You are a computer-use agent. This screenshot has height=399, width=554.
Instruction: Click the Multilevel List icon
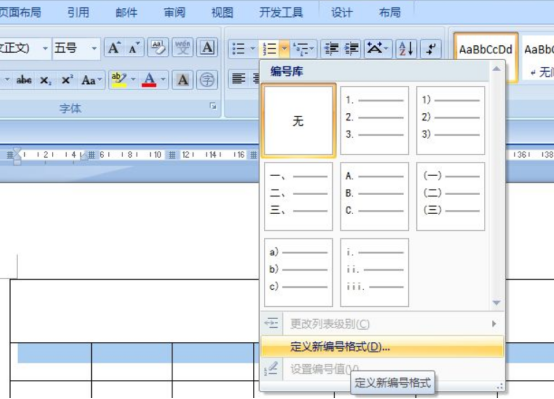(303, 48)
